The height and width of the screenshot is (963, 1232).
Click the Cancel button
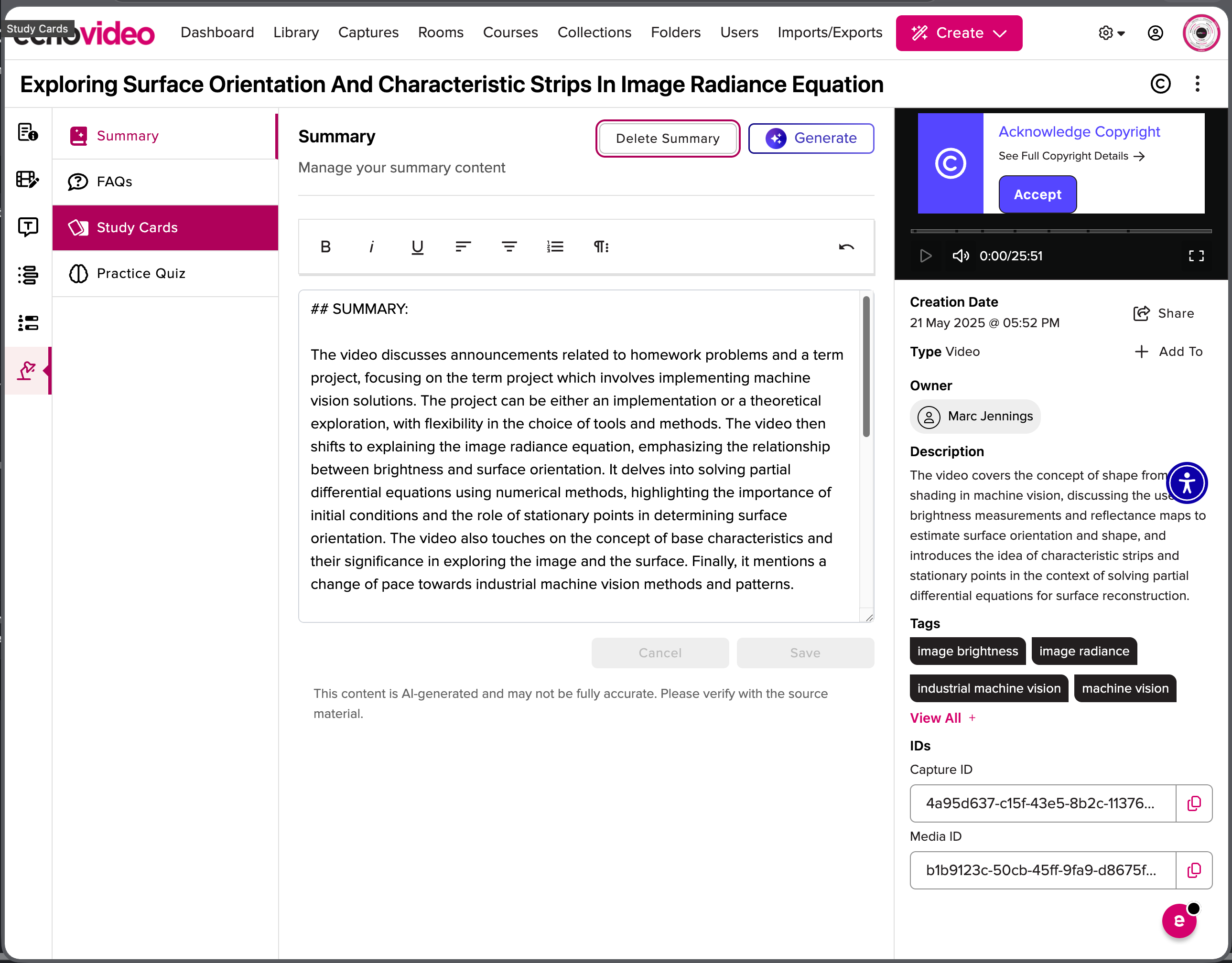(x=660, y=653)
